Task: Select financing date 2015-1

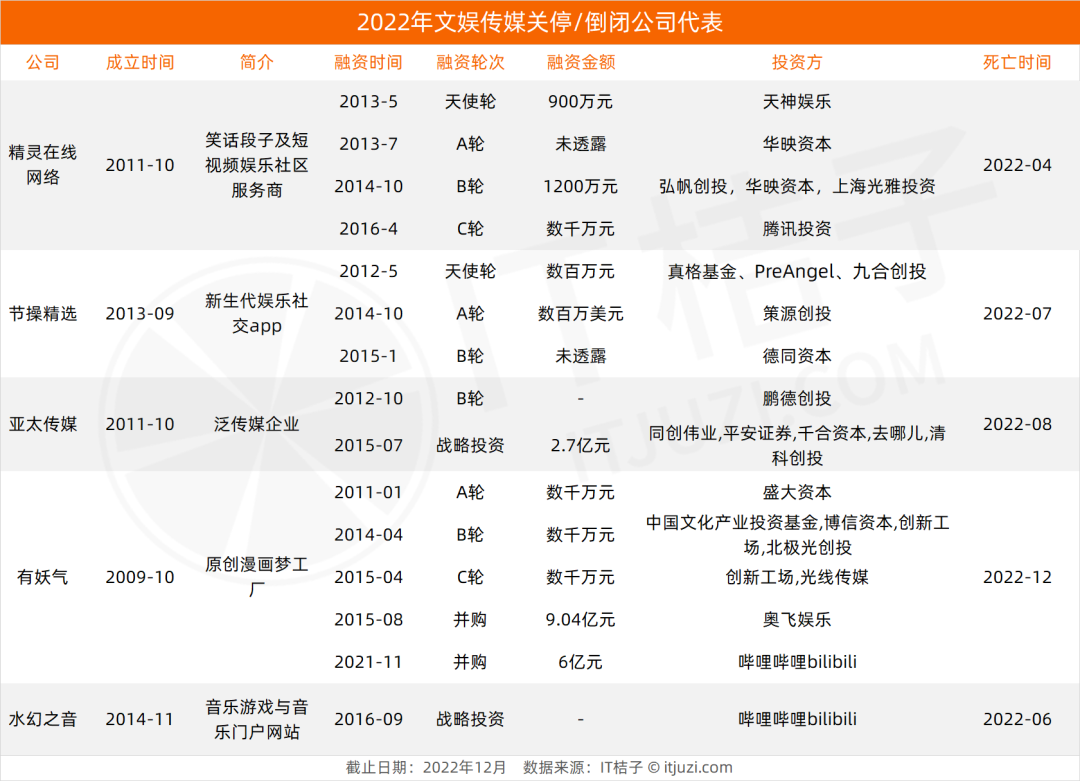Action: click(368, 356)
